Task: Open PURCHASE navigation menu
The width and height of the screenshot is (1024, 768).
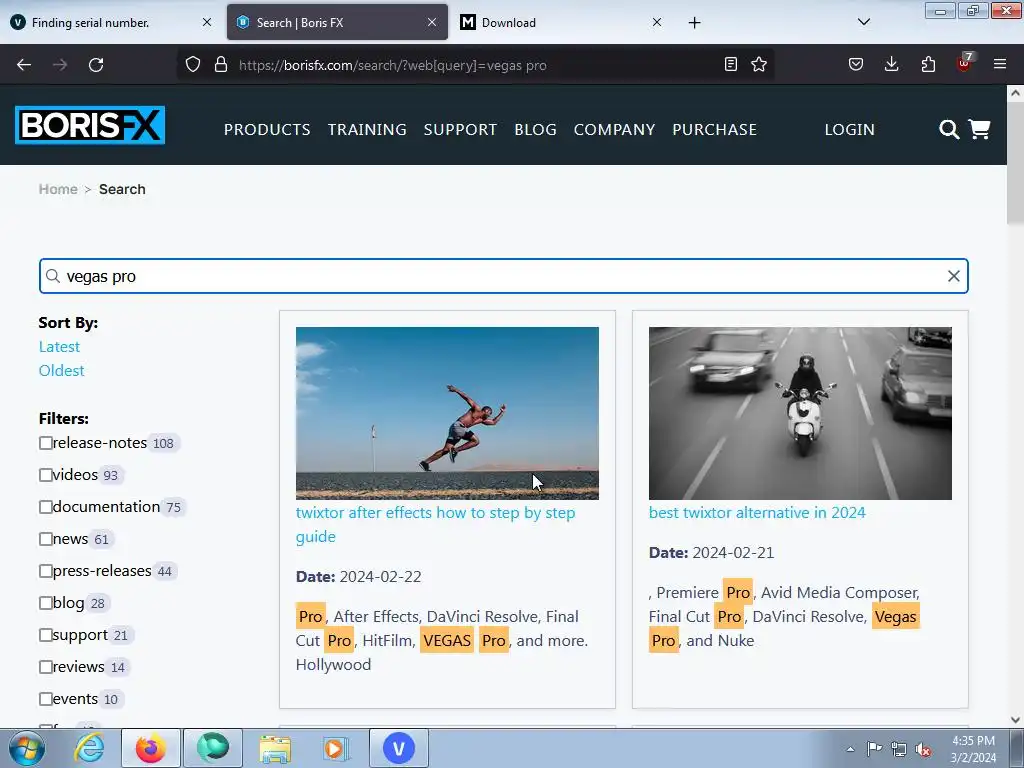Action: click(x=714, y=129)
